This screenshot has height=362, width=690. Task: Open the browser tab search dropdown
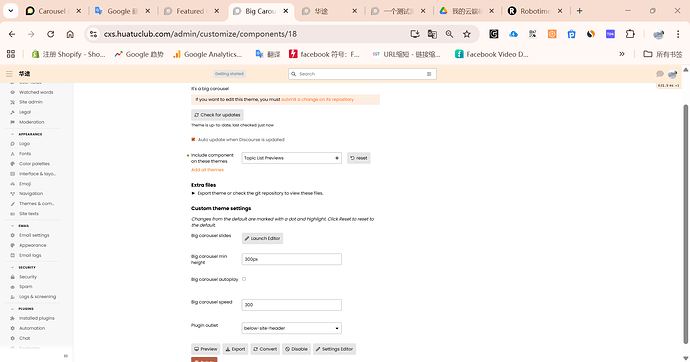point(11,11)
